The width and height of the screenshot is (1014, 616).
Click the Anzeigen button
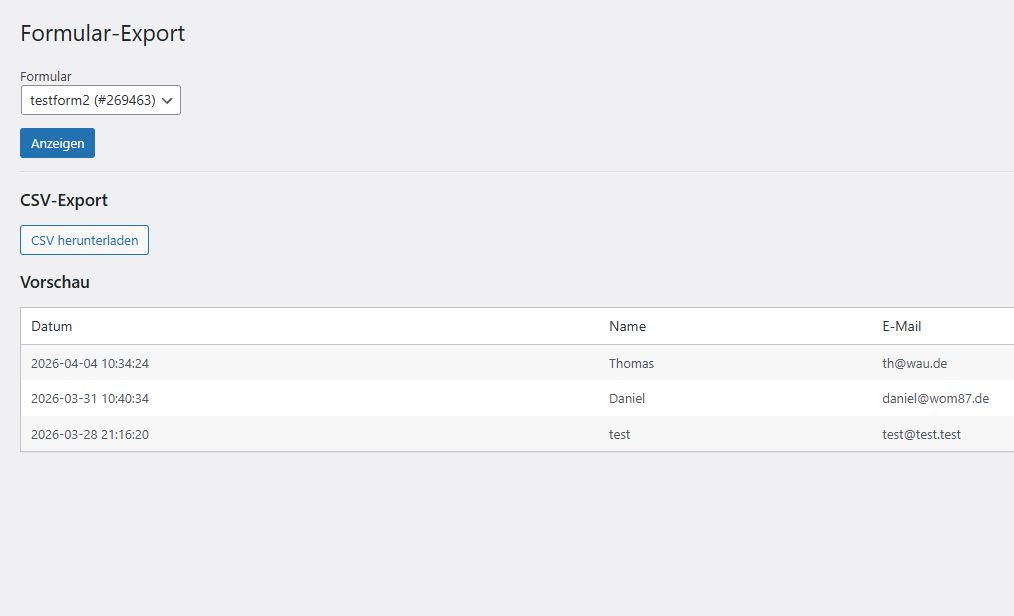[x=57, y=143]
